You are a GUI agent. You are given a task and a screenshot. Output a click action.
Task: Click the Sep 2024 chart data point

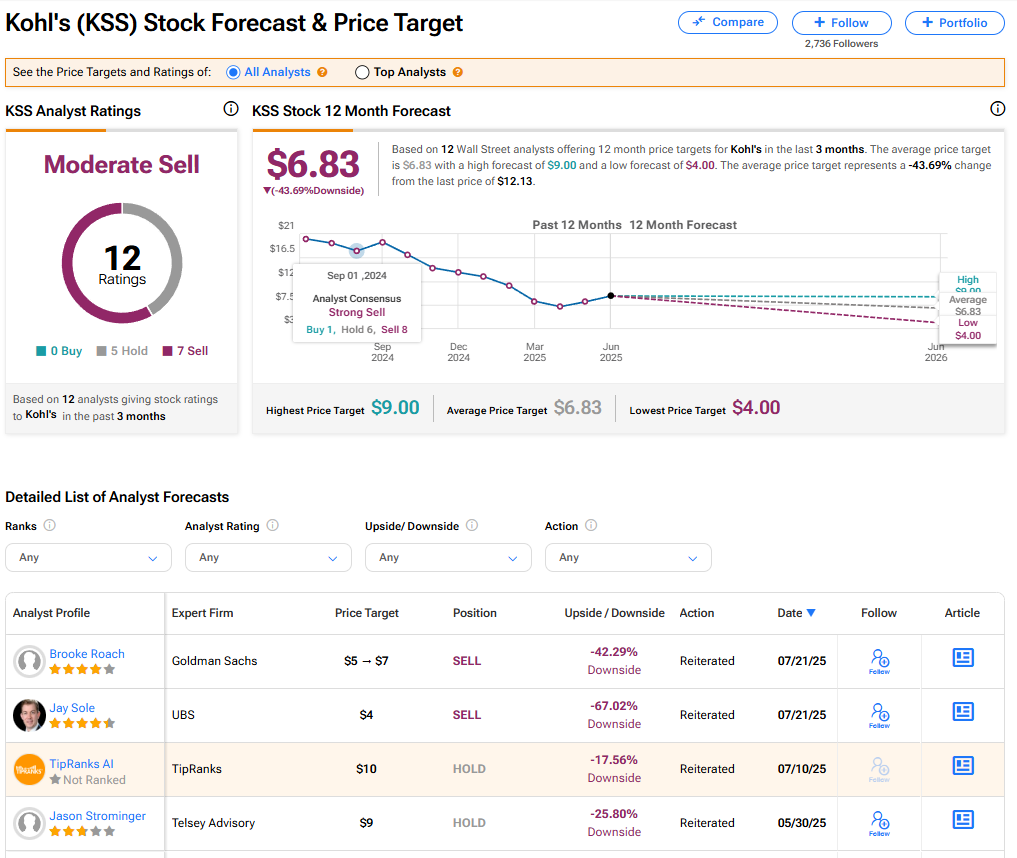pyautogui.click(x=356, y=249)
